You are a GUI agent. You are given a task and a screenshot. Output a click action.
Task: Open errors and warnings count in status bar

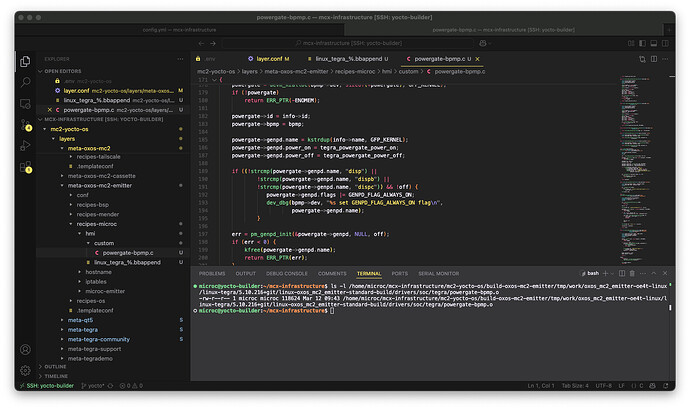pyautogui.click(x=131, y=386)
